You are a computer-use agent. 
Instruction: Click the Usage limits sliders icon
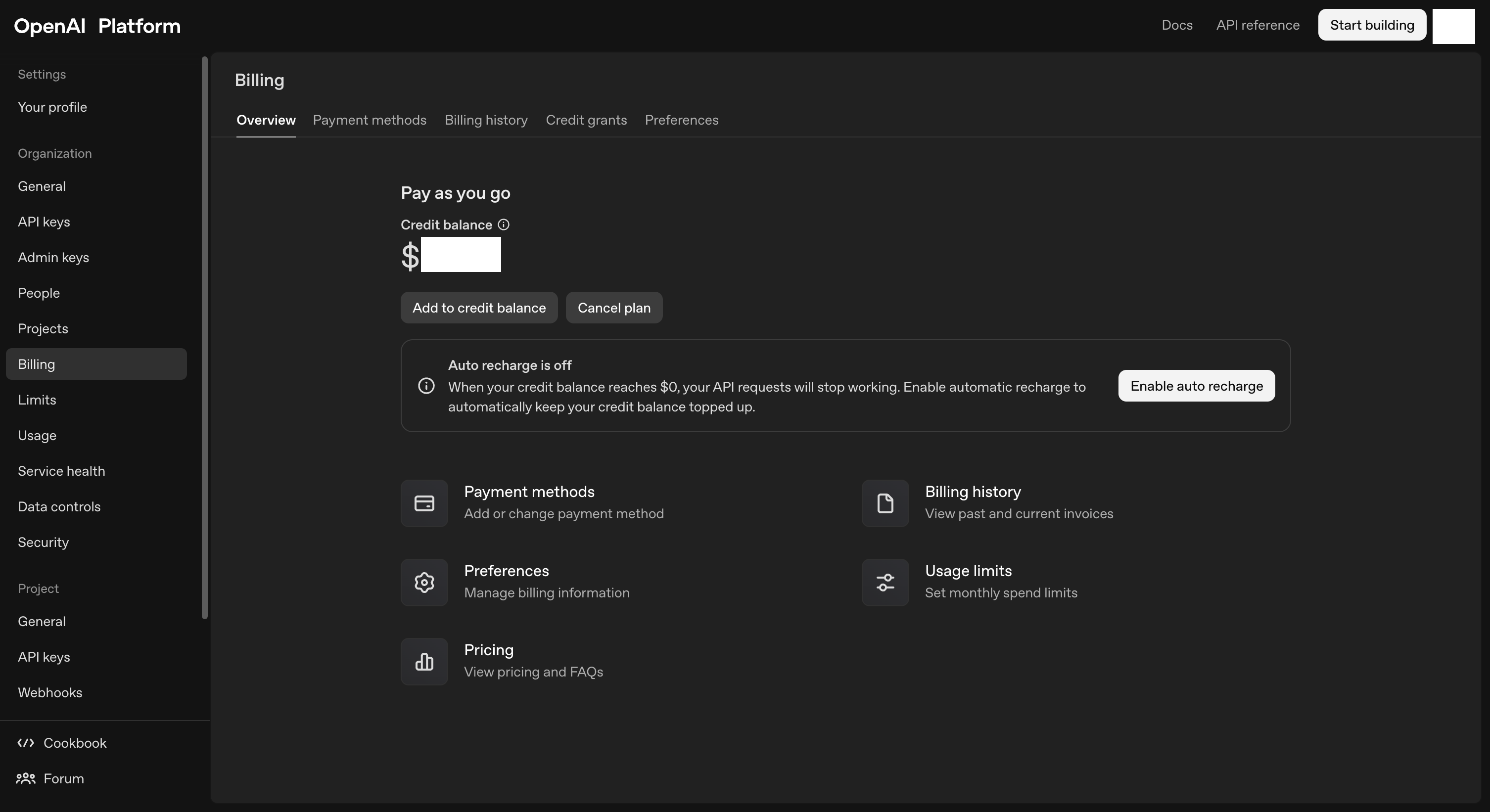[885, 583]
